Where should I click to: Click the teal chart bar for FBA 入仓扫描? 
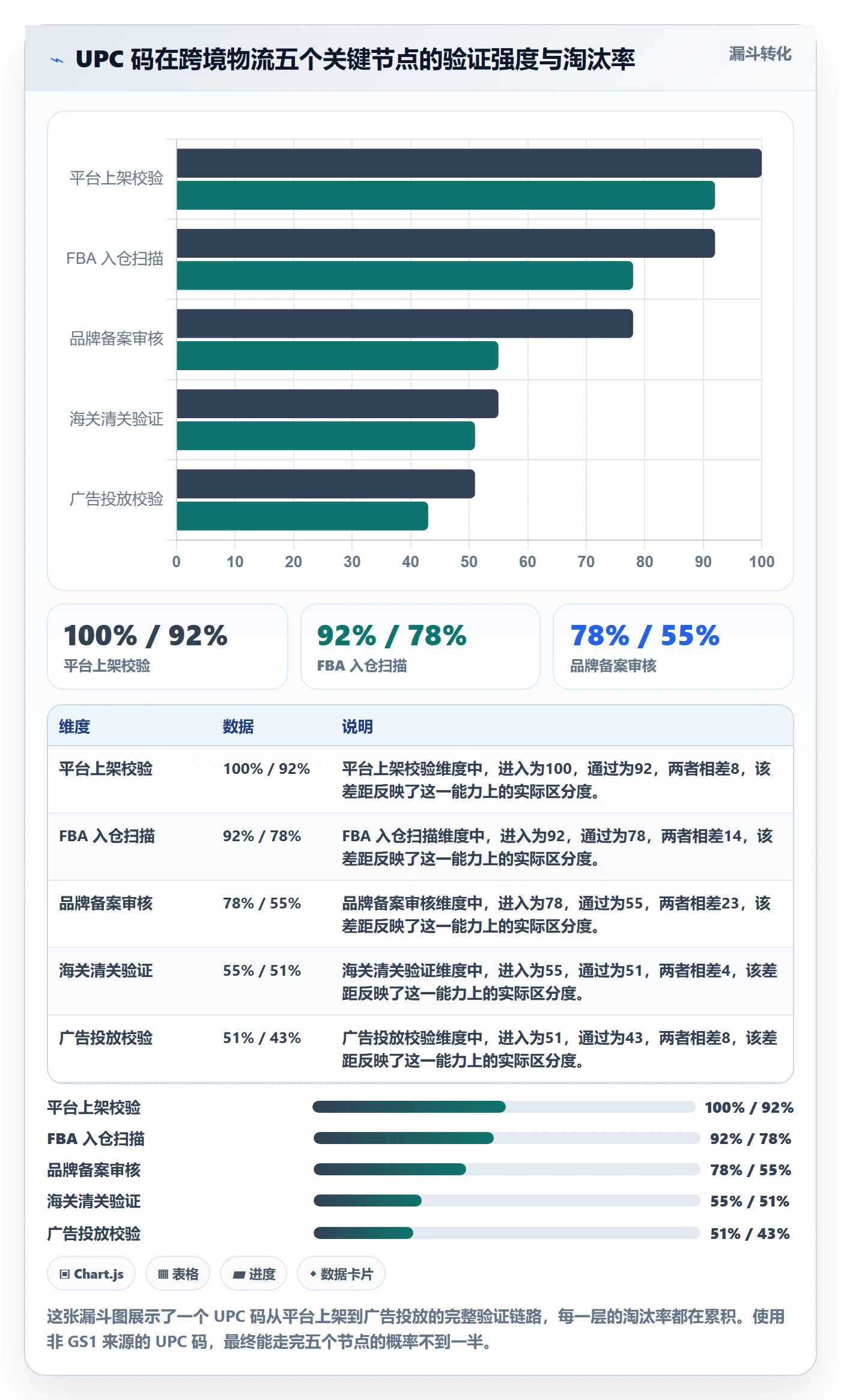[405, 275]
